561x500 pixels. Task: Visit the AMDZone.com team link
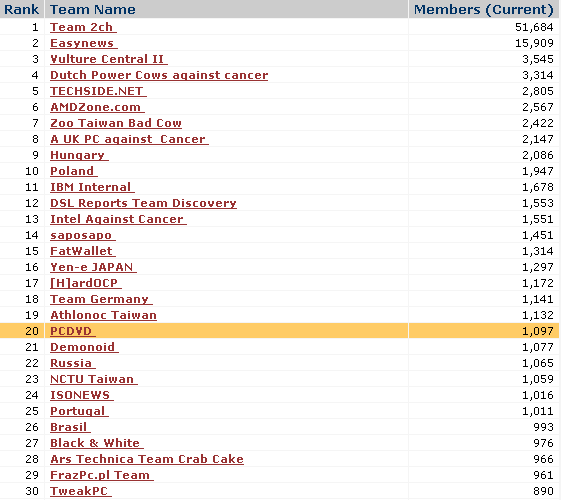(x=97, y=107)
